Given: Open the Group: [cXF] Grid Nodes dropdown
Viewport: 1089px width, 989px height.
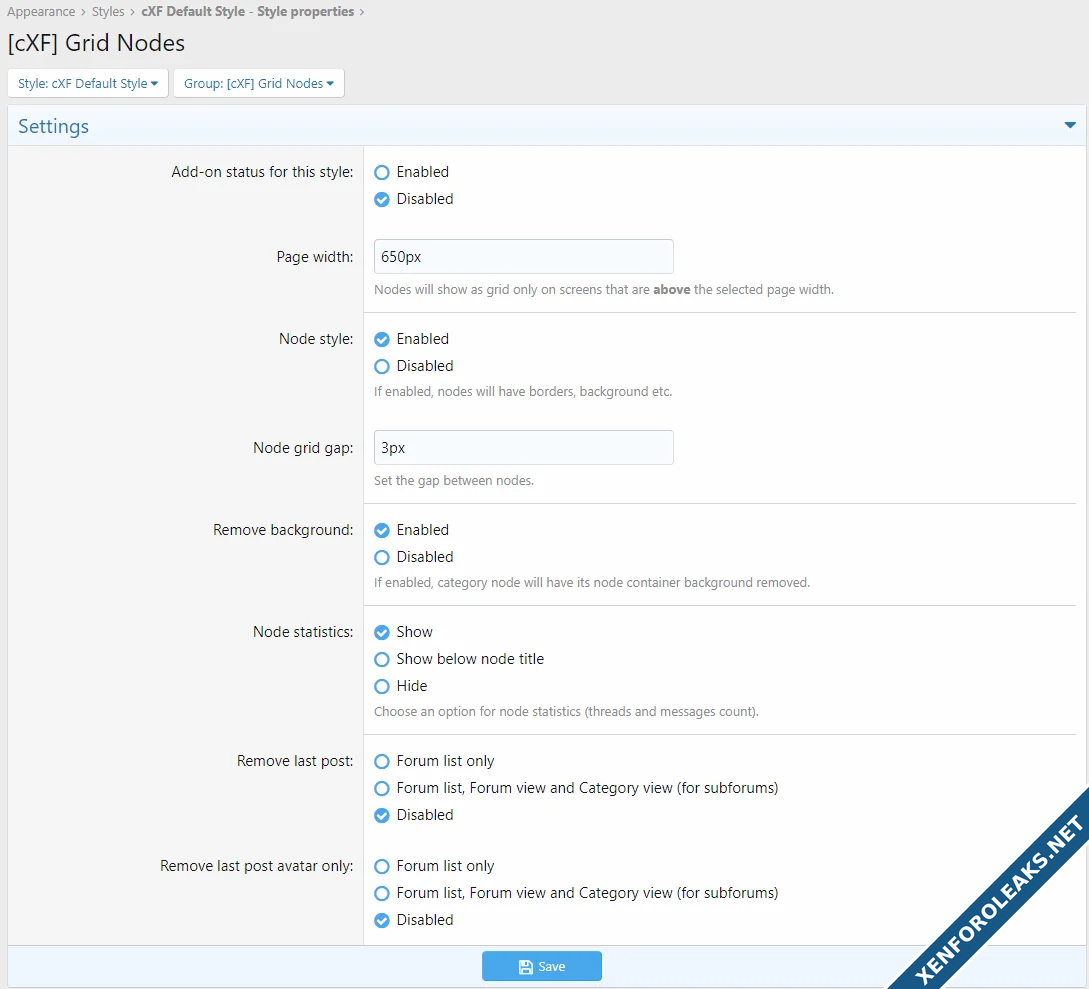Looking at the screenshot, I should pyautogui.click(x=259, y=84).
